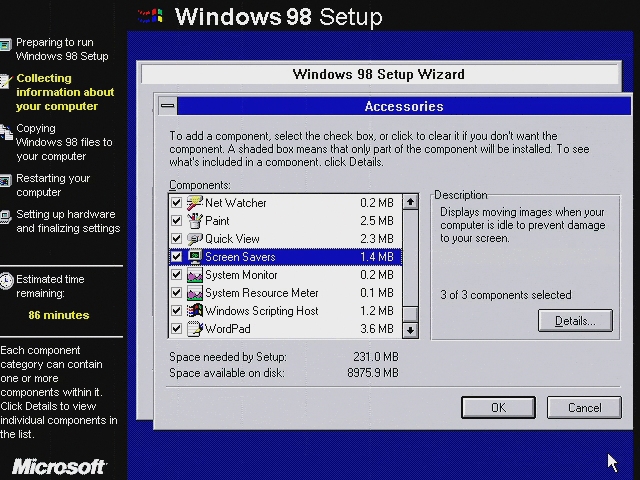This screenshot has width=640, height=480.
Task: Click the 2.5 MB size value
Action: (x=377, y=221)
